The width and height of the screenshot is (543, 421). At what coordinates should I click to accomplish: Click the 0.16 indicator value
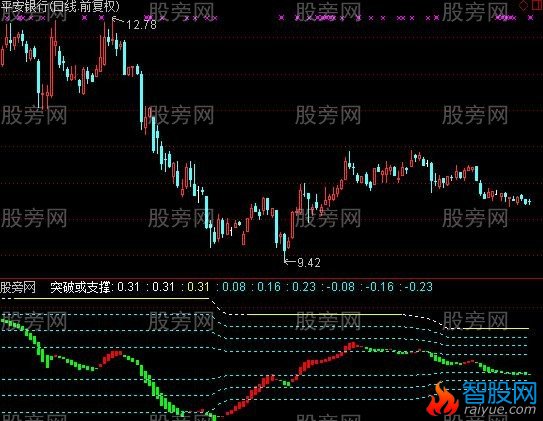click(x=269, y=287)
